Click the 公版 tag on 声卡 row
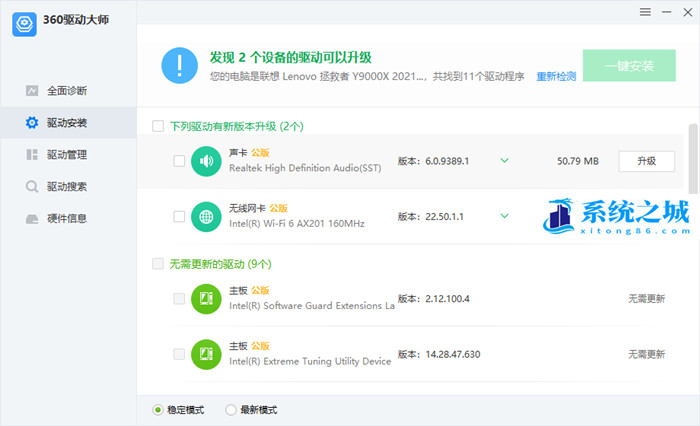Viewport: 700px width, 426px height. tap(260, 153)
